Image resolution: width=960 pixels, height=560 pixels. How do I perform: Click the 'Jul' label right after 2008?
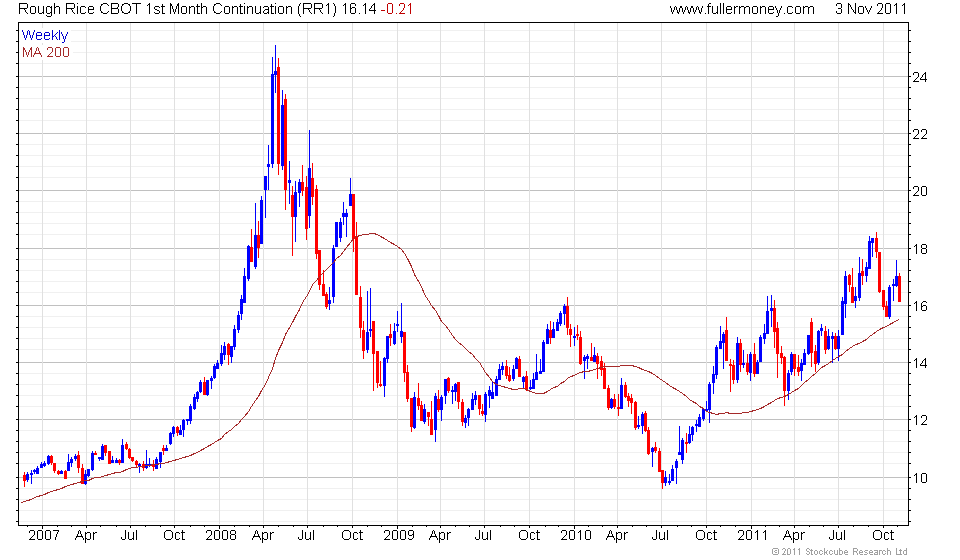coord(306,535)
